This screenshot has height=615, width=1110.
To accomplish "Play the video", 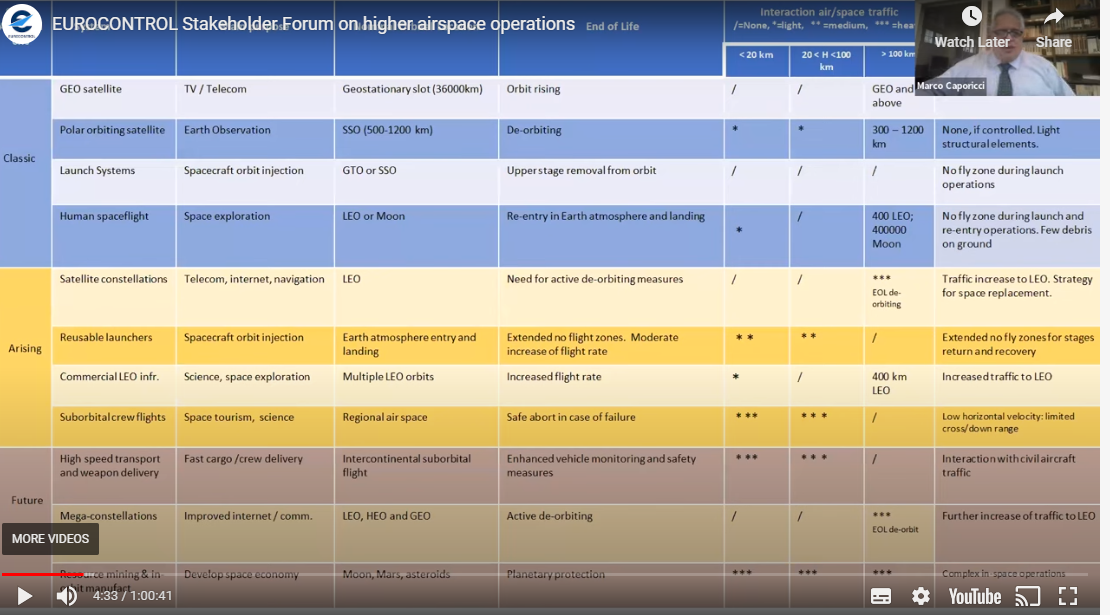I will coord(24,596).
